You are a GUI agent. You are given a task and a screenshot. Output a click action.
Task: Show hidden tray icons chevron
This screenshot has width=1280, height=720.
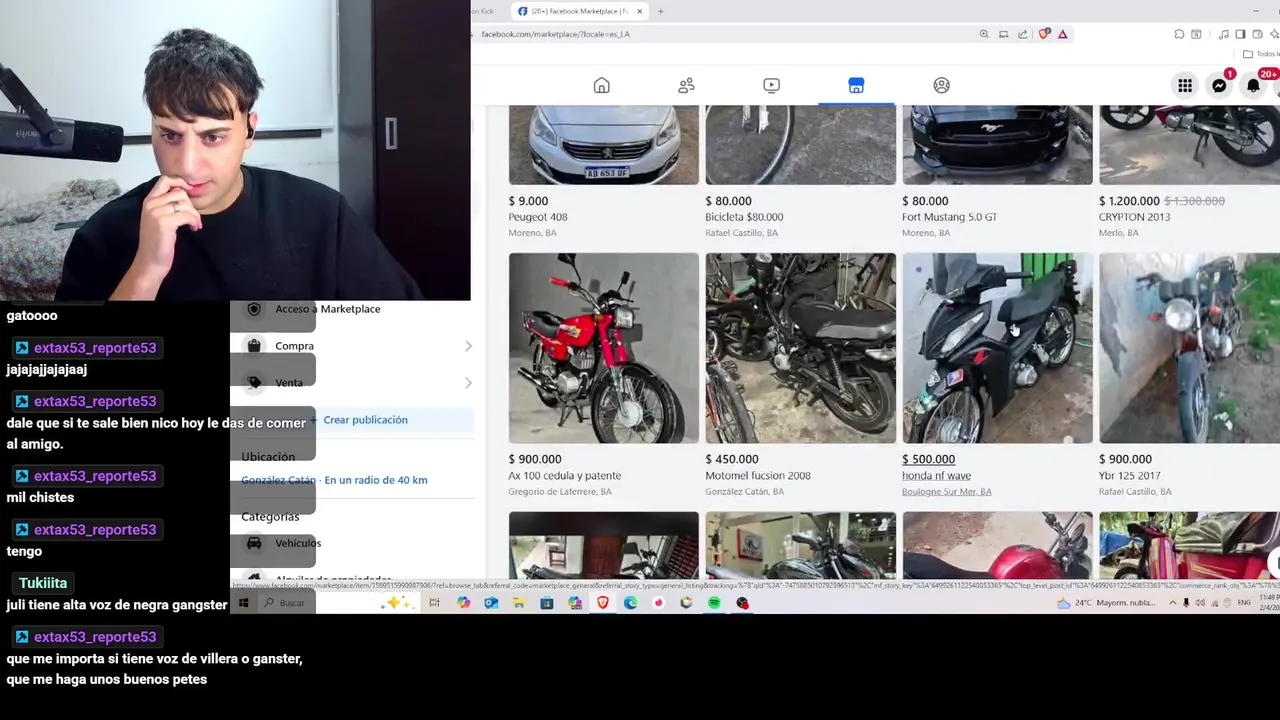1173,603
